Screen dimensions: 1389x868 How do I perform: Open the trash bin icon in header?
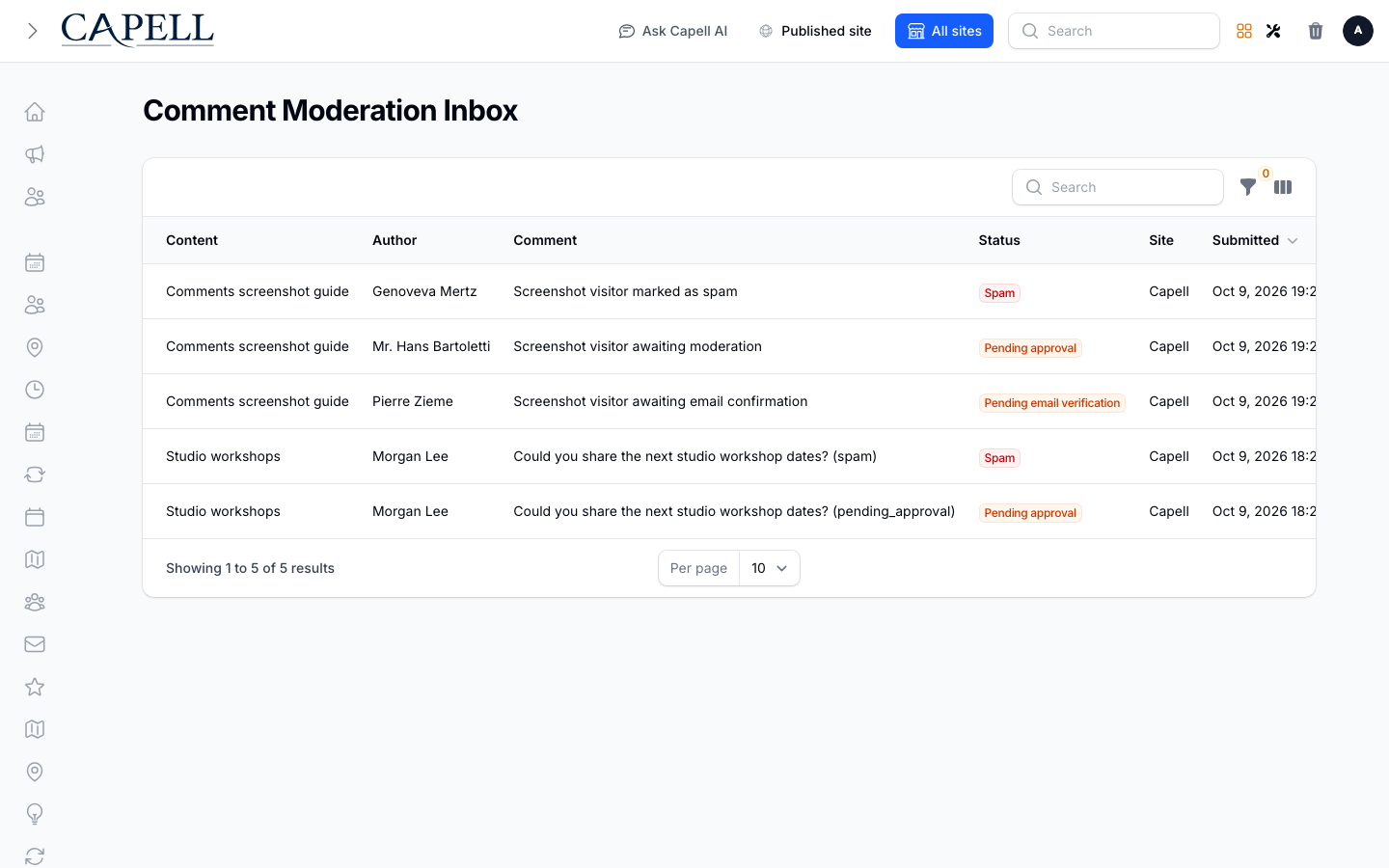tap(1316, 31)
